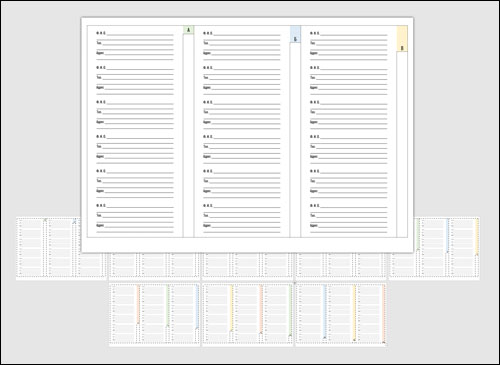The image size is (500, 365).
Task: Open the middle thumbnail in the upper thumbnail row
Action: (x=248, y=266)
